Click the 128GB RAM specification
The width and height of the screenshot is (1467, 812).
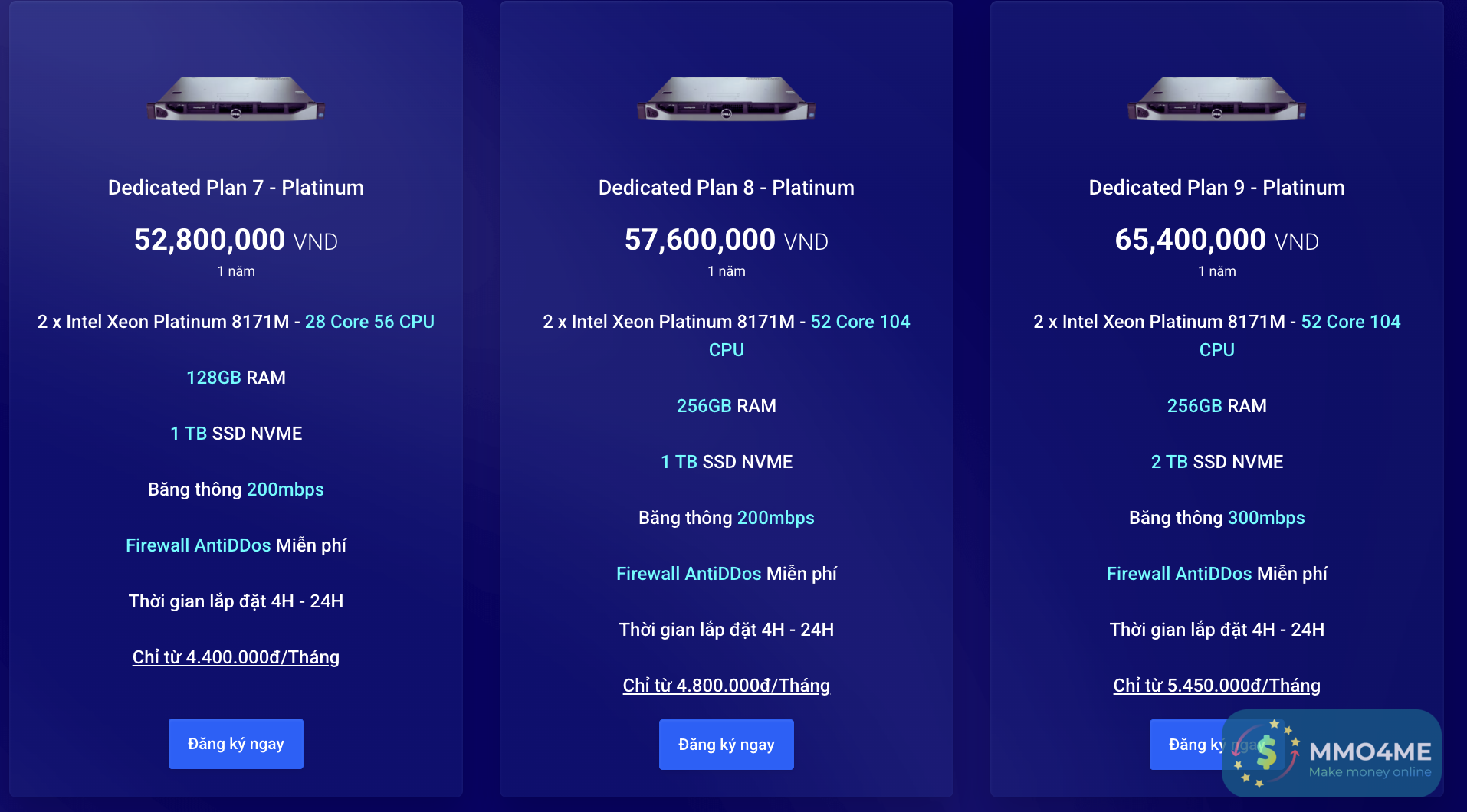(x=236, y=378)
